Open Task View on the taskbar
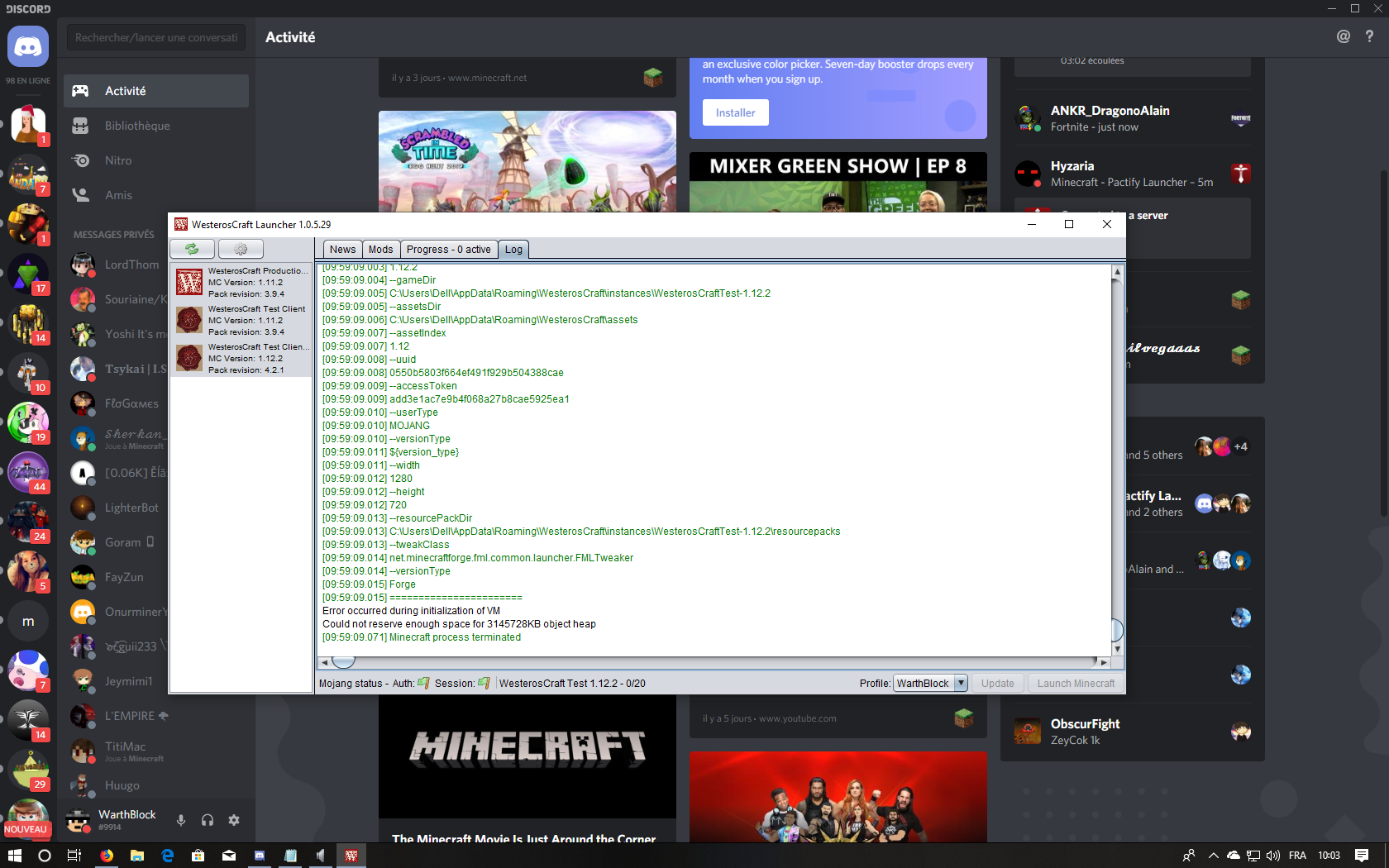The width and height of the screenshot is (1389, 868). [74, 856]
